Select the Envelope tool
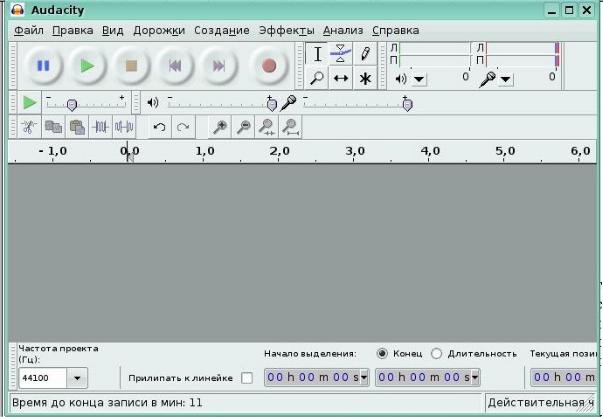The width and height of the screenshot is (603, 417). click(341, 54)
